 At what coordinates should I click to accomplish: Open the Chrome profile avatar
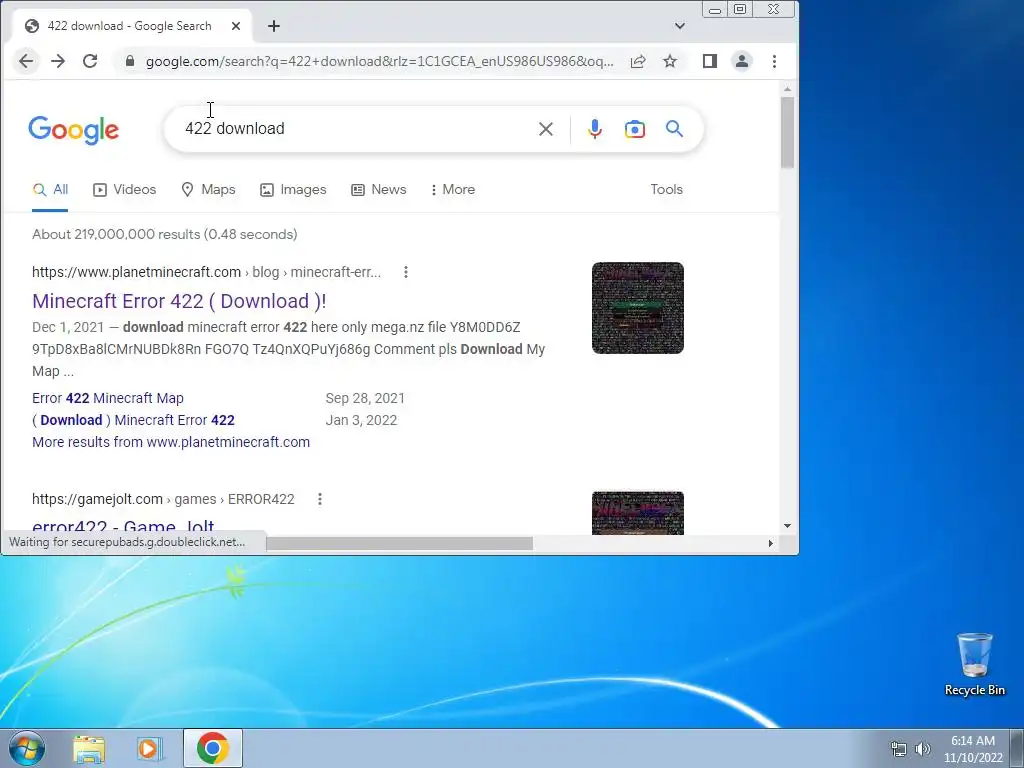(x=742, y=61)
